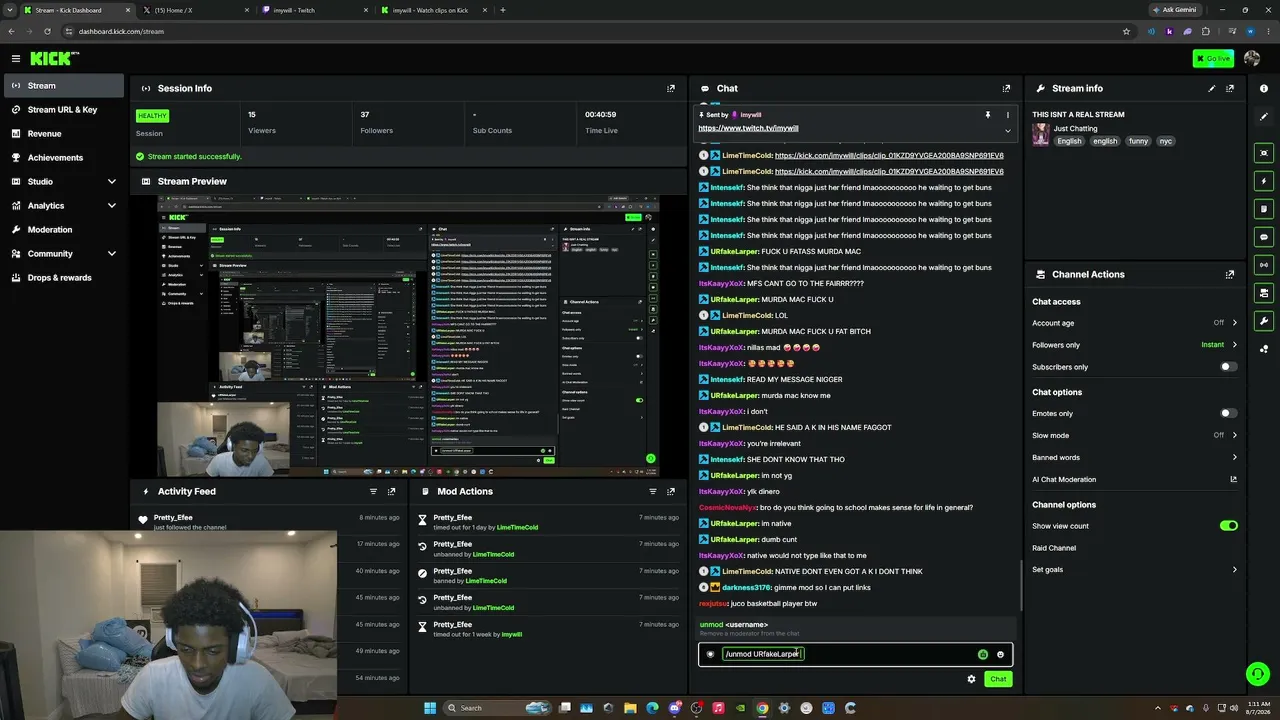Open Achievements in the sidebar
The image size is (1280, 720).
[x=62, y=157]
